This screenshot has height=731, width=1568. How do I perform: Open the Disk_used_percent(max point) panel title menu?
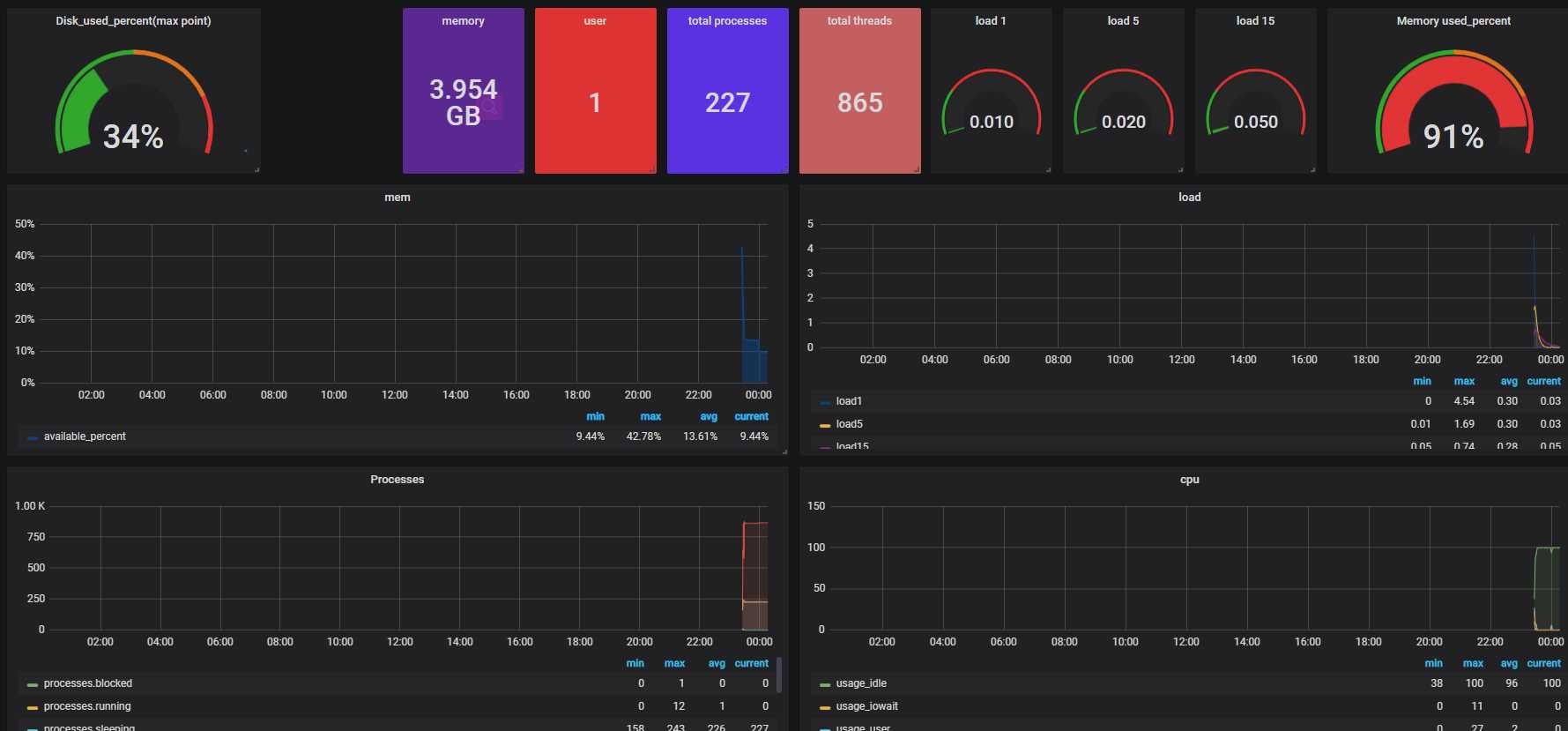[133, 20]
